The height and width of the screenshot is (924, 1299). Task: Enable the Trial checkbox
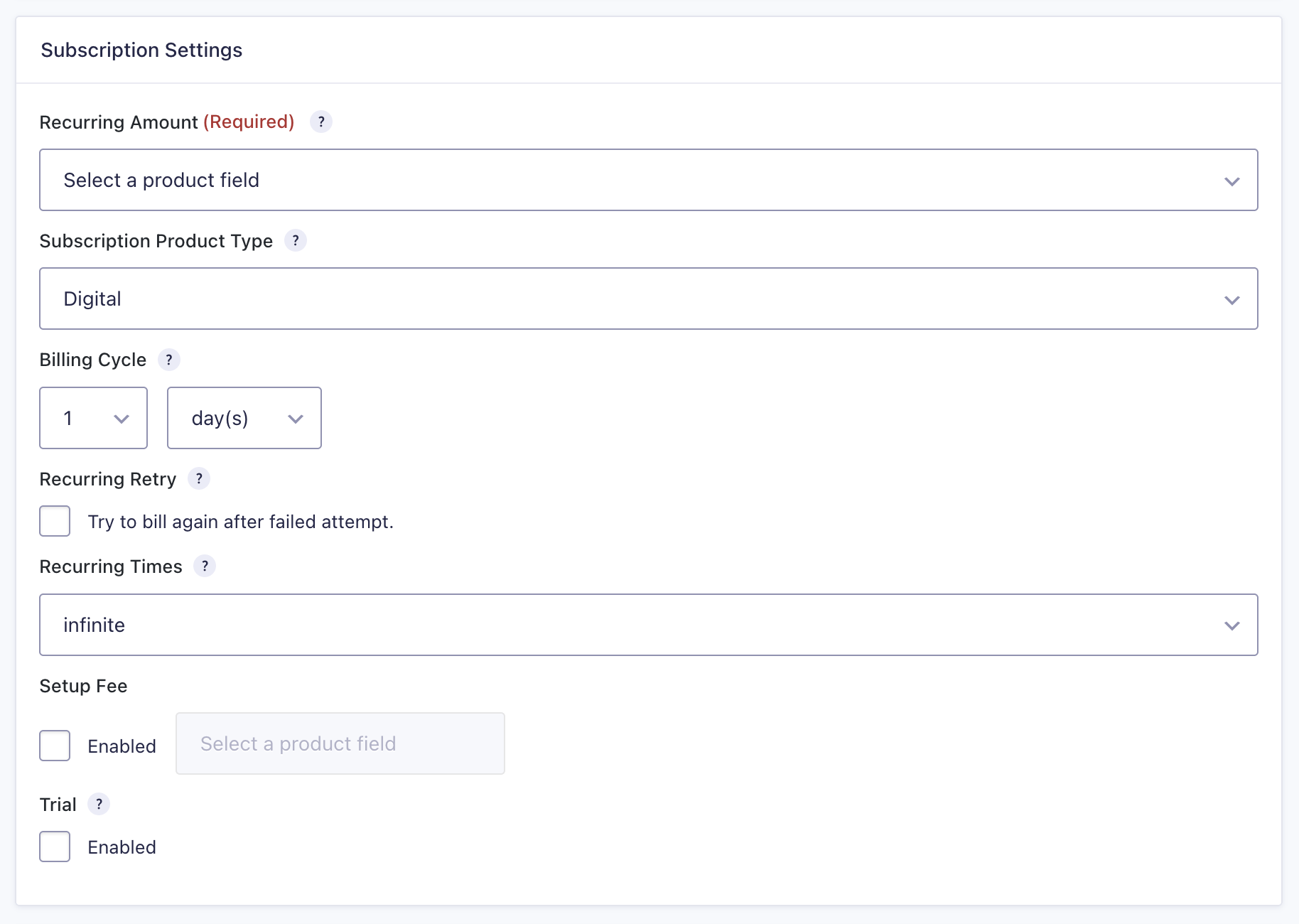55,847
